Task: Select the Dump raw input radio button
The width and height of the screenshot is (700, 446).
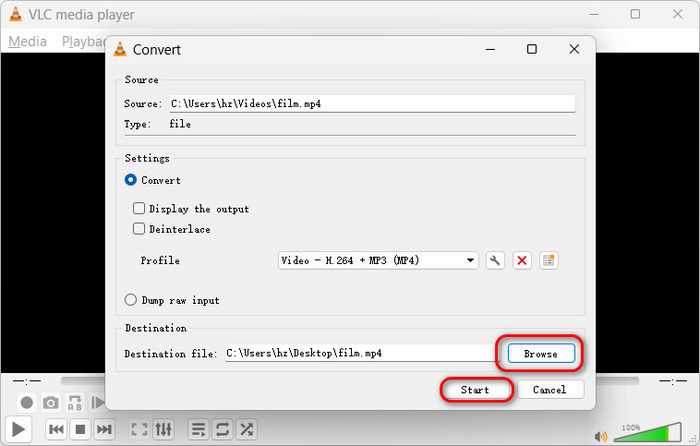Action: coord(130,300)
